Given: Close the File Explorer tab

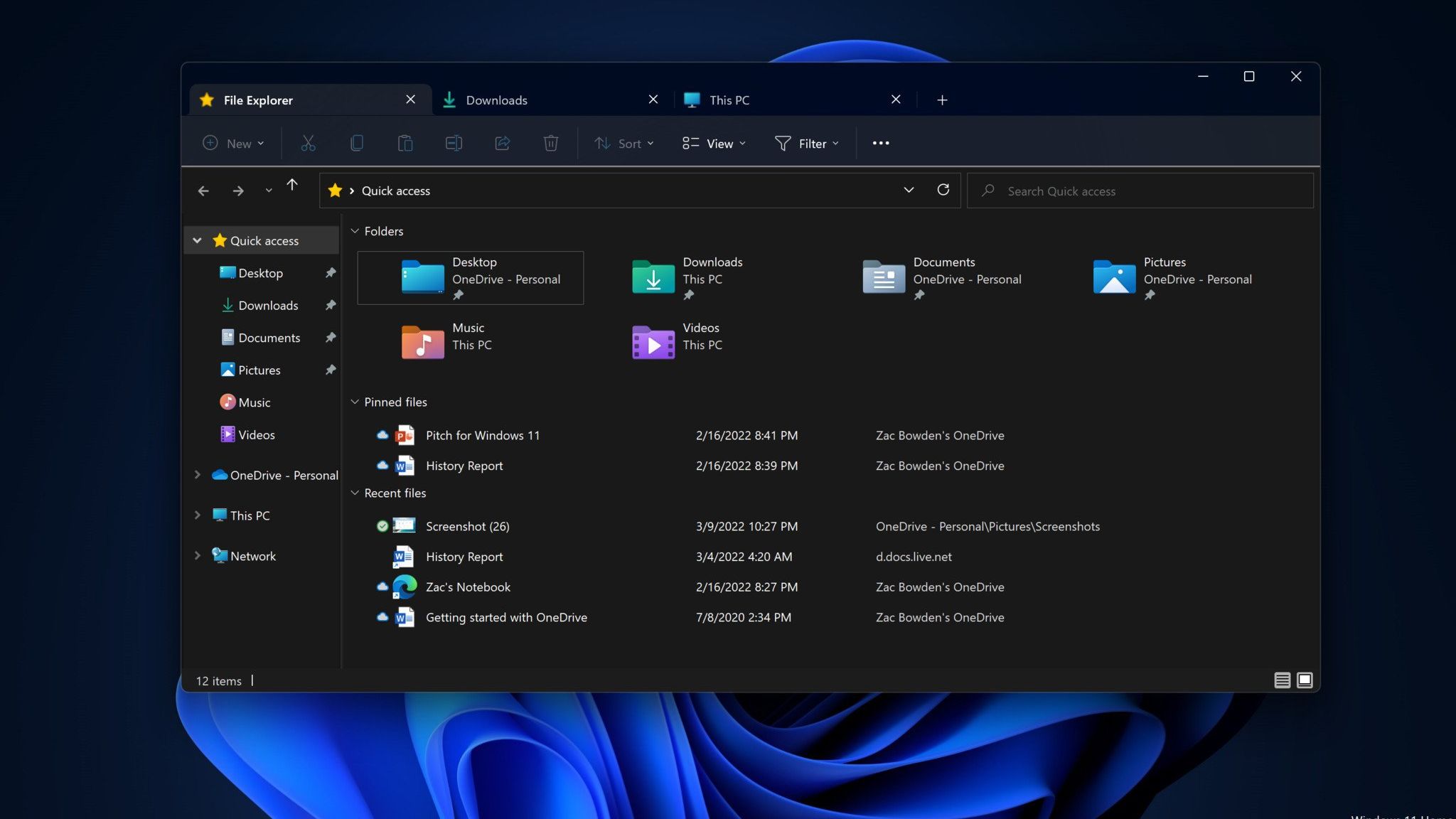Looking at the screenshot, I should (410, 100).
